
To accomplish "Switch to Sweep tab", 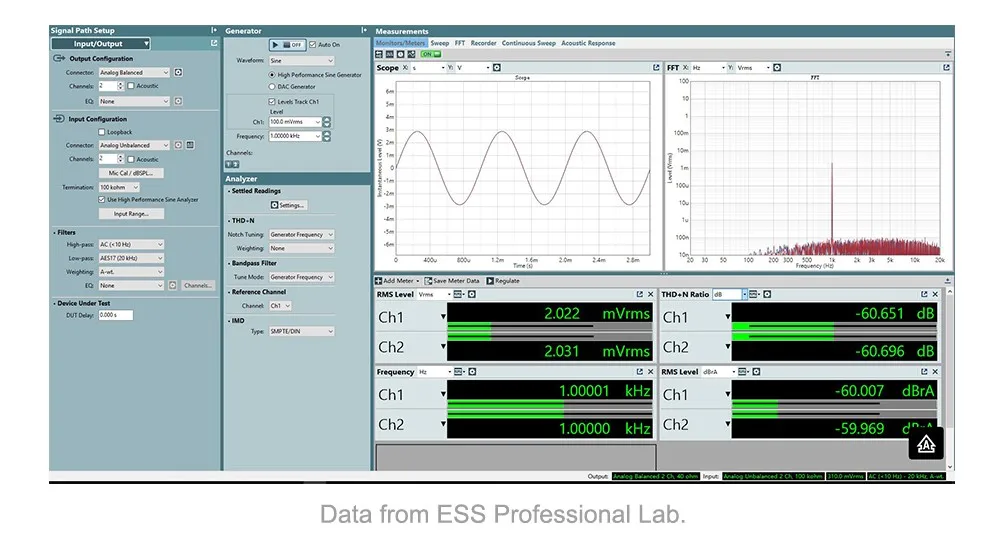I will pos(440,43).
